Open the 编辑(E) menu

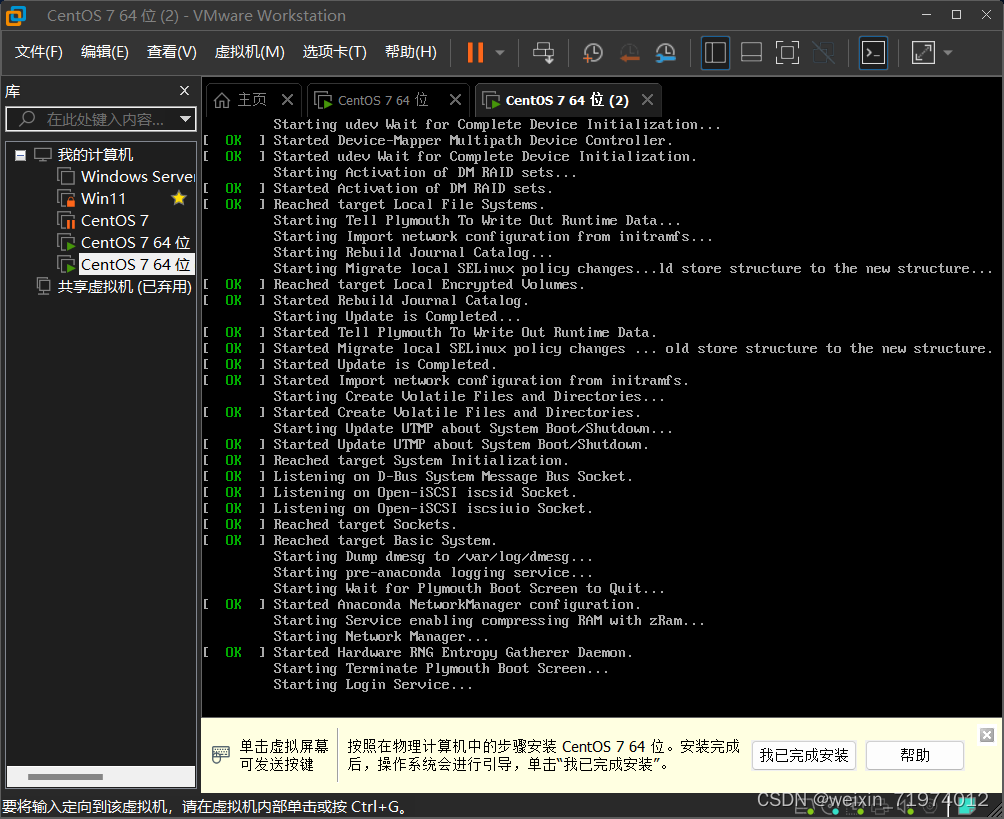click(104, 52)
